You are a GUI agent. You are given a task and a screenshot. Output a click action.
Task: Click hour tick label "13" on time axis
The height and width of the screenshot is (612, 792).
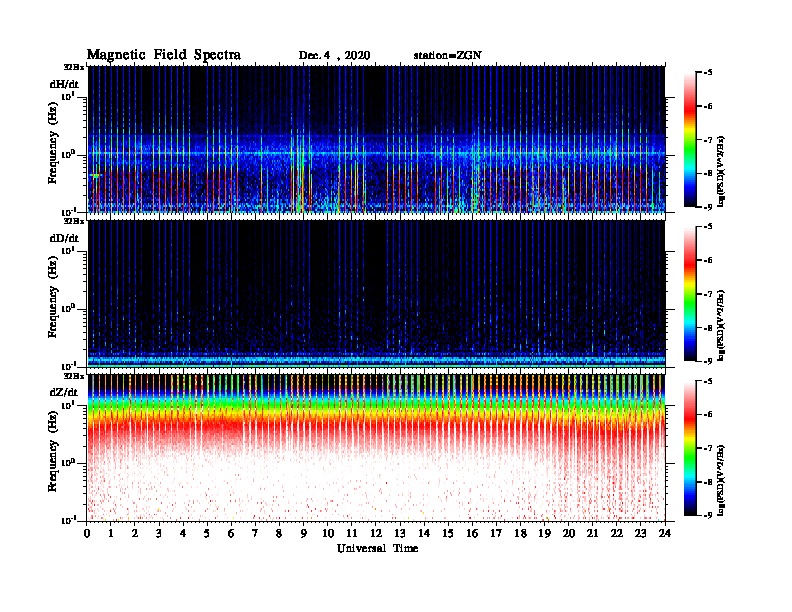400,534
